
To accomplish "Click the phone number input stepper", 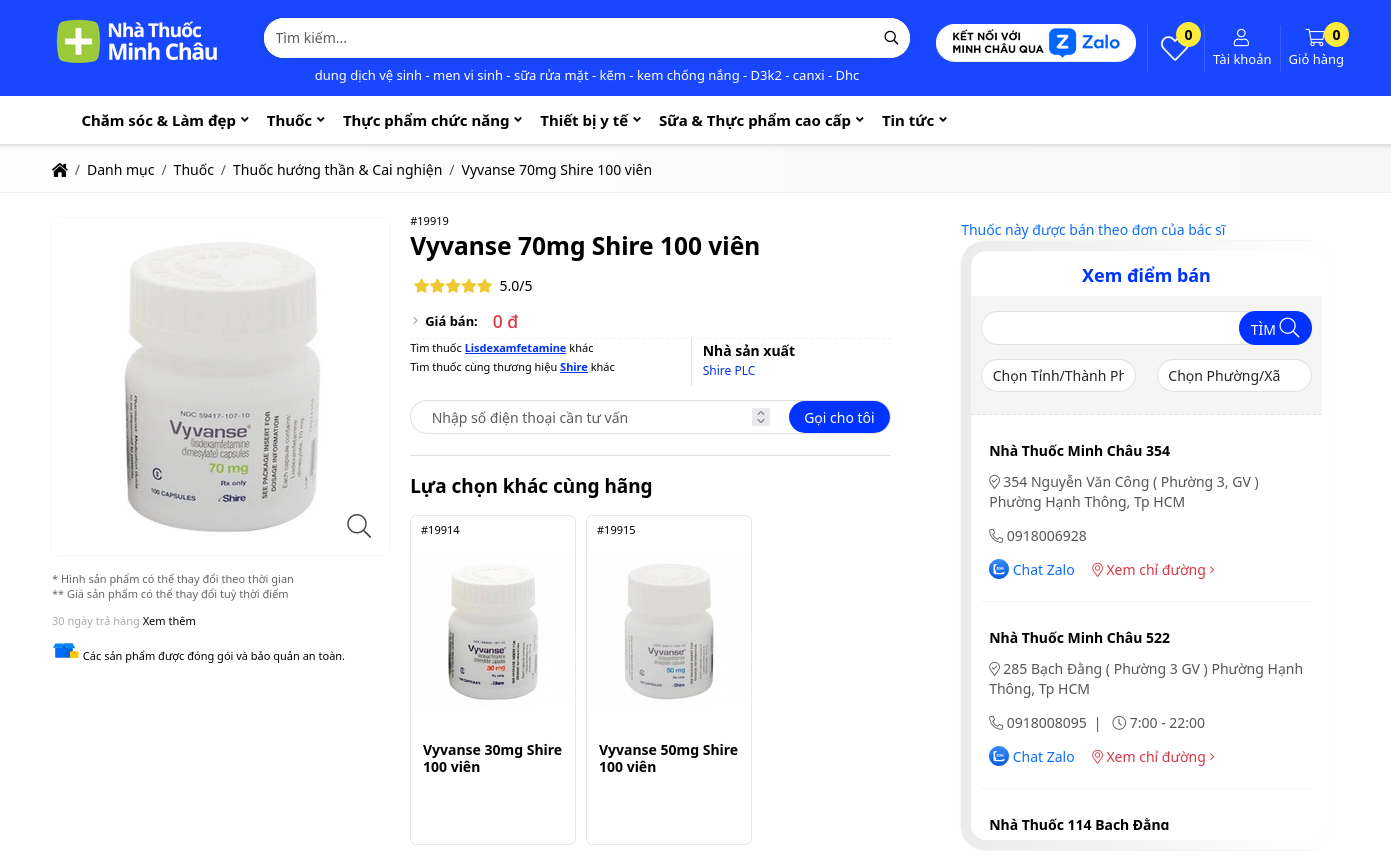I will click(761, 417).
